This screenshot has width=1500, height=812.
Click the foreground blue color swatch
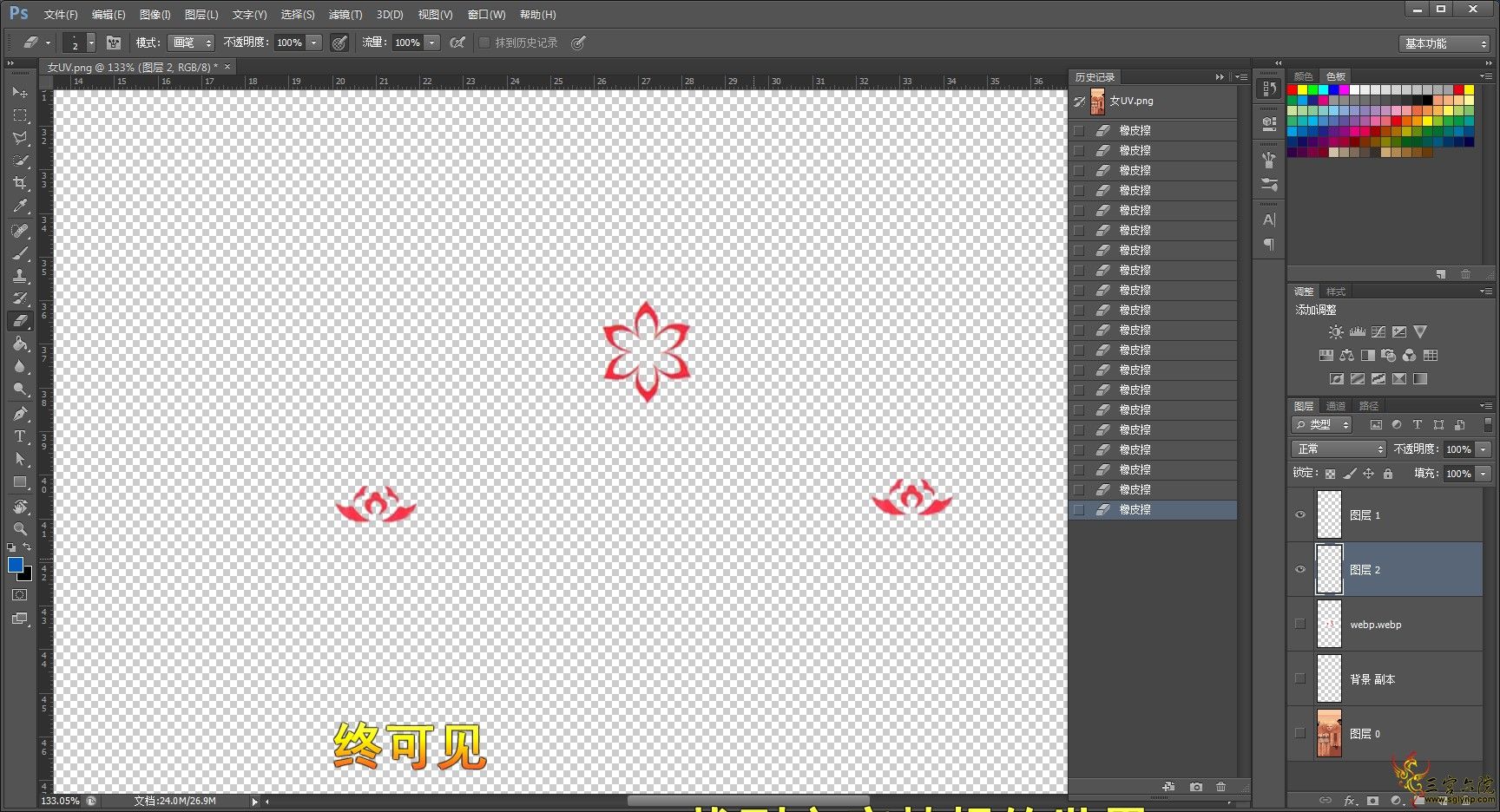coord(15,565)
